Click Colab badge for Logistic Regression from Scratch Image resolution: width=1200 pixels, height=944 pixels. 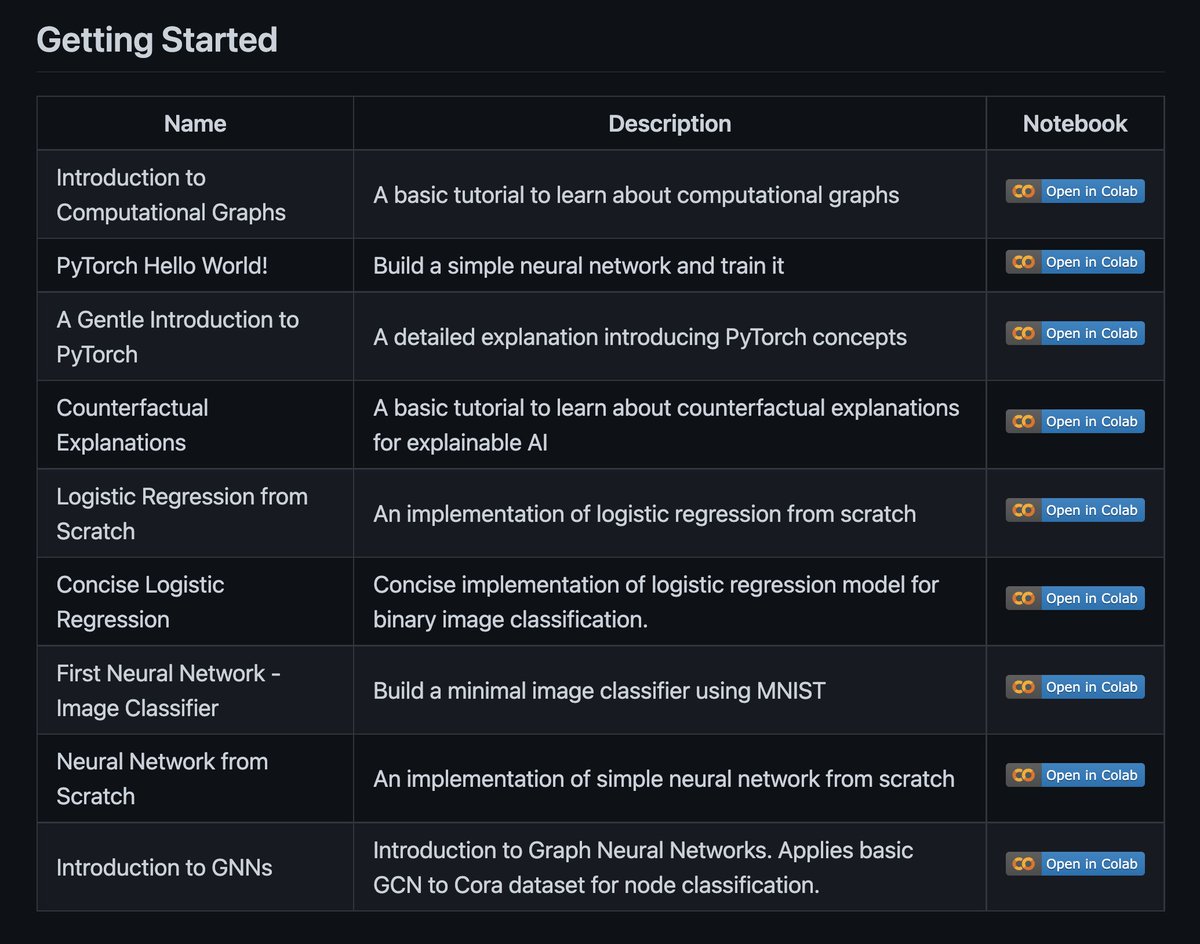1075,510
